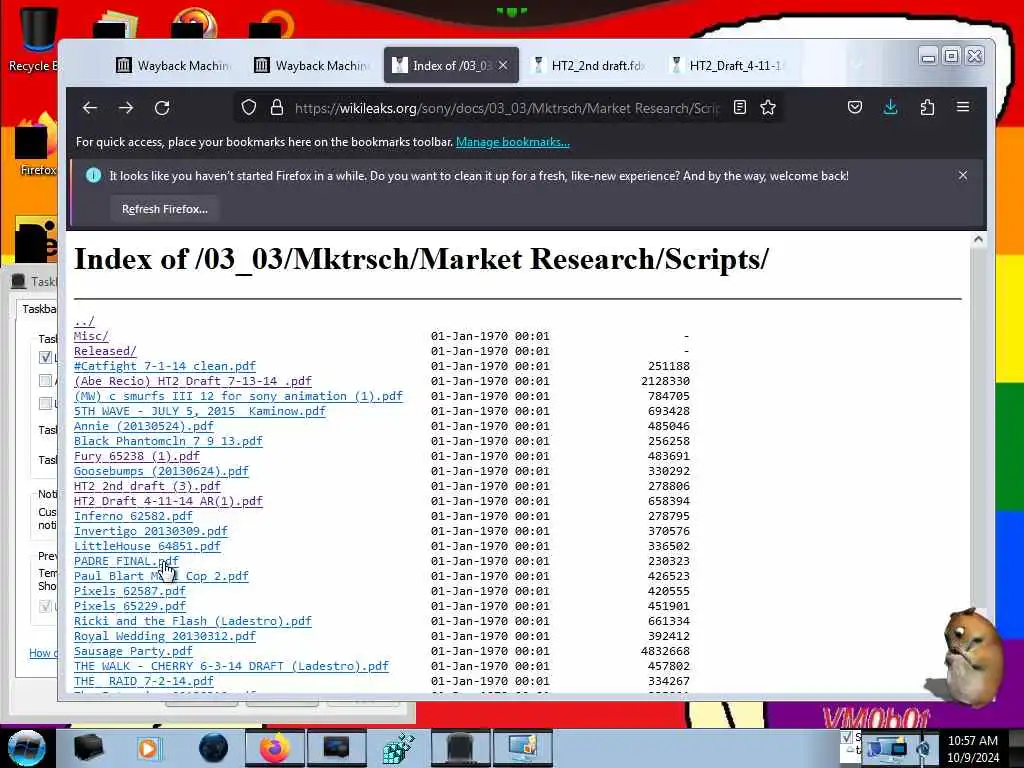The width and height of the screenshot is (1024, 768).
Task: Switch to the second Wayback Machine tab
Action: point(312,65)
